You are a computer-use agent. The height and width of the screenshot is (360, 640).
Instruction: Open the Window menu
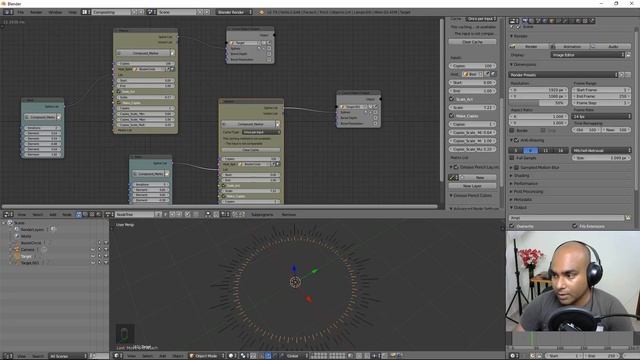pyautogui.click(x=55, y=12)
